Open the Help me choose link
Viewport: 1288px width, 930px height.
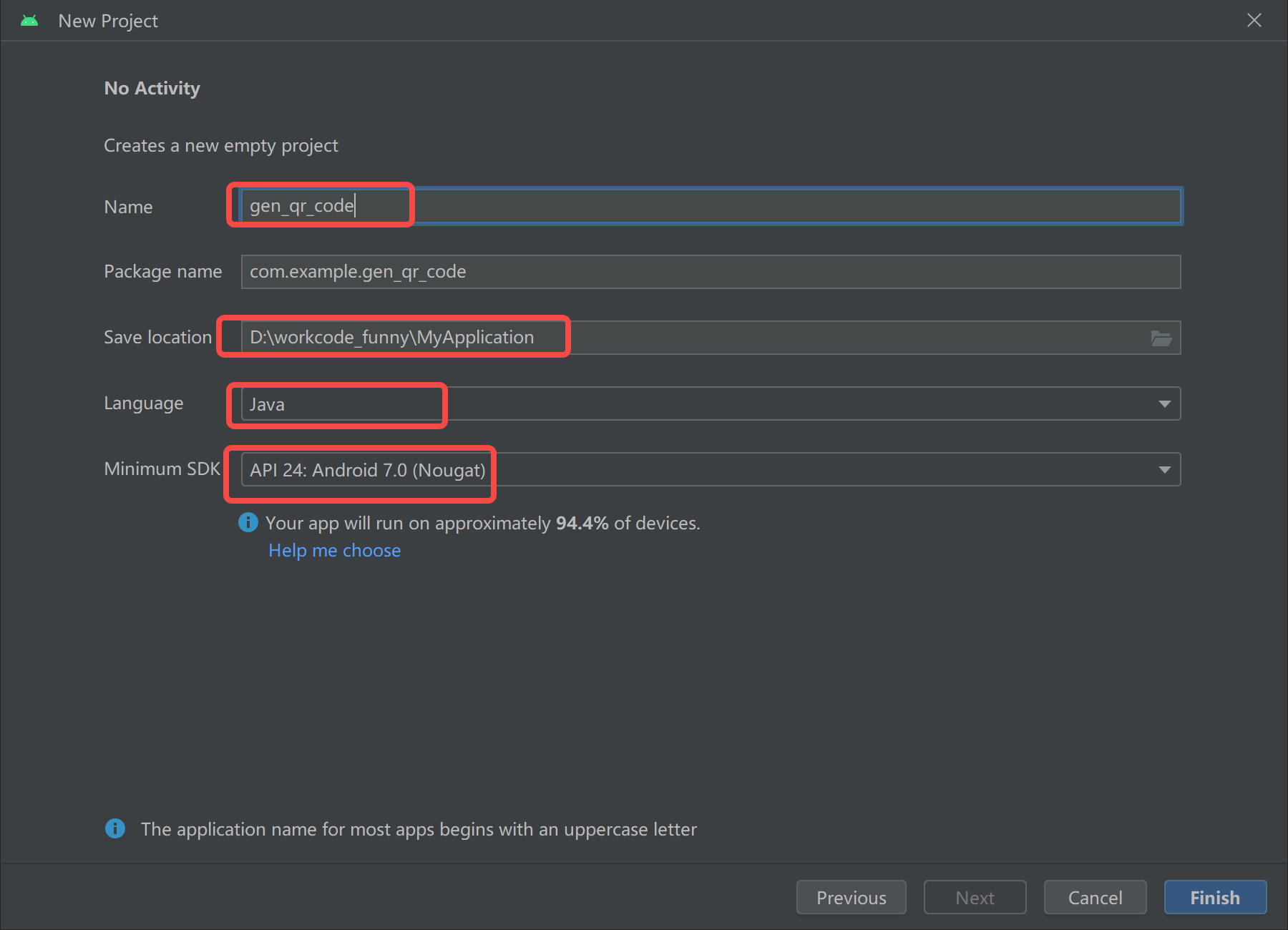334,550
